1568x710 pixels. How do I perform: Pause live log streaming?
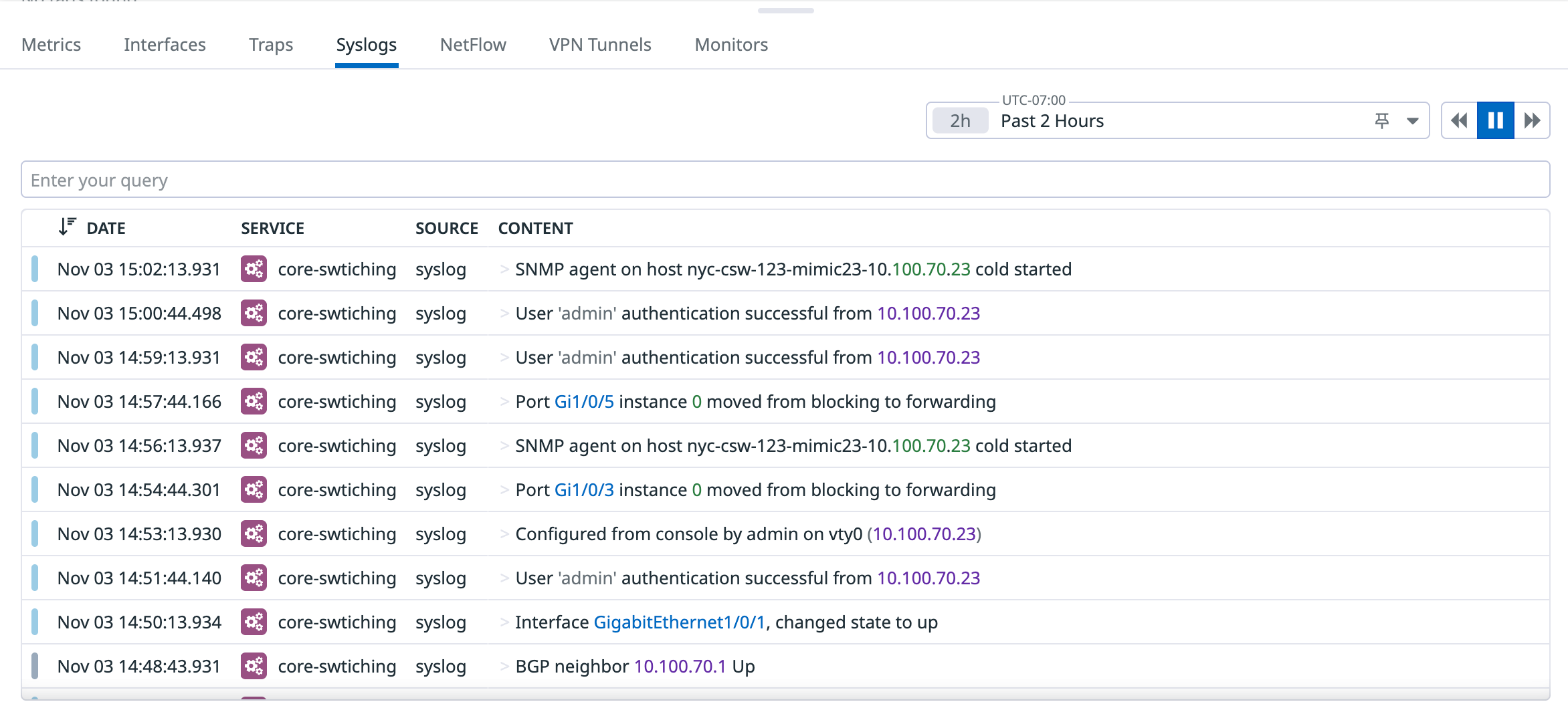(1496, 121)
